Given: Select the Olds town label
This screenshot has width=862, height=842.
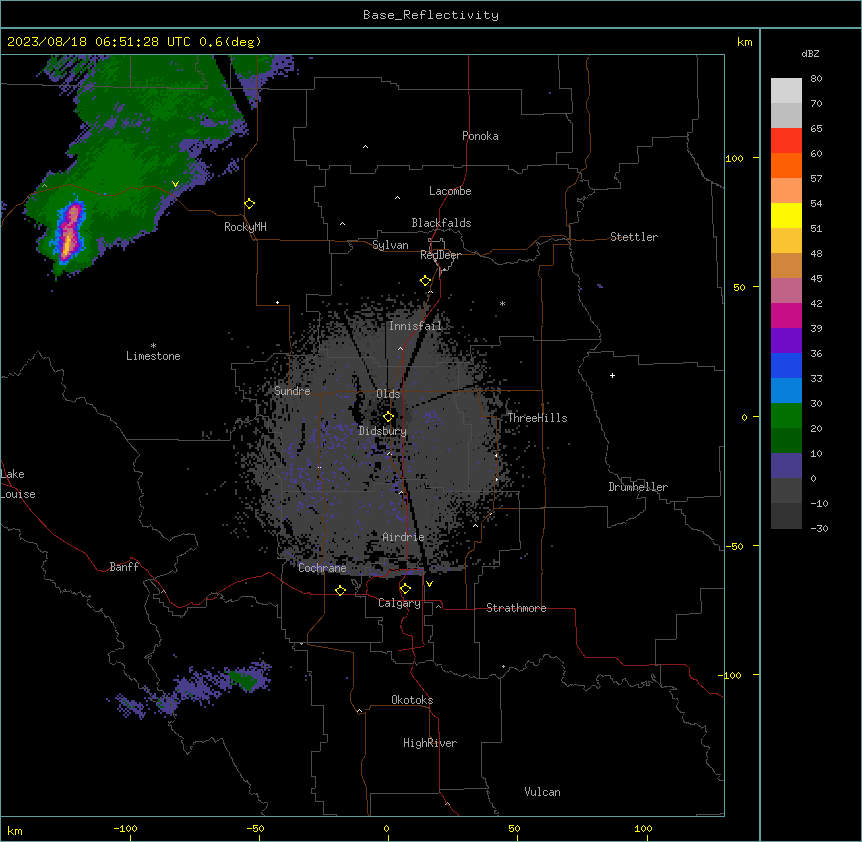Looking at the screenshot, I should click(x=388, y=394).
